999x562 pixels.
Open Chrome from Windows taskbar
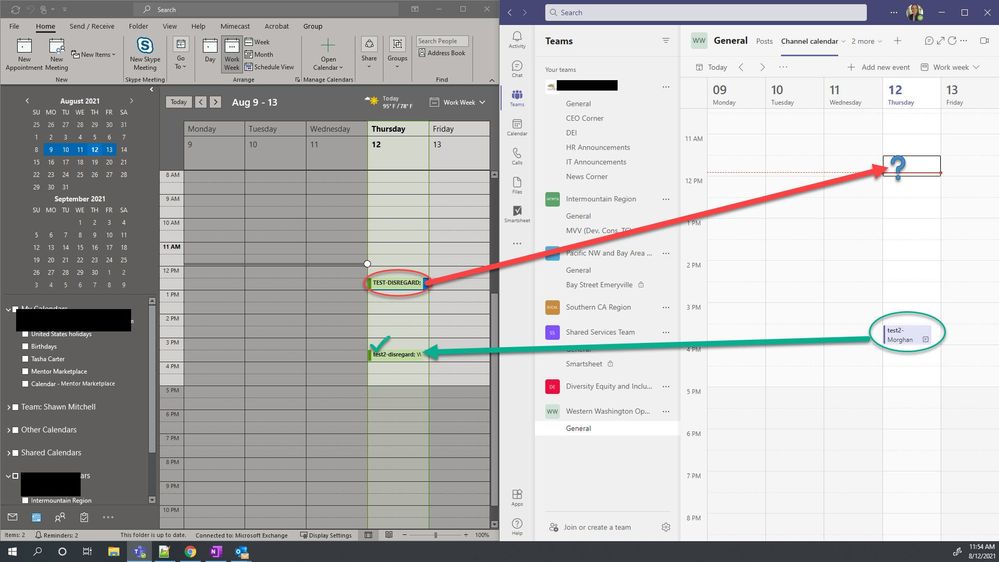(x=190, y=552)
